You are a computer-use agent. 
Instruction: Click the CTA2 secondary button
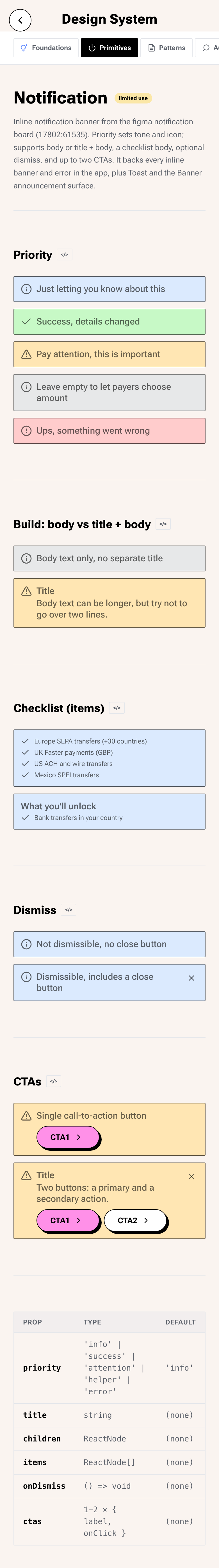click(x=135, y=1220)
